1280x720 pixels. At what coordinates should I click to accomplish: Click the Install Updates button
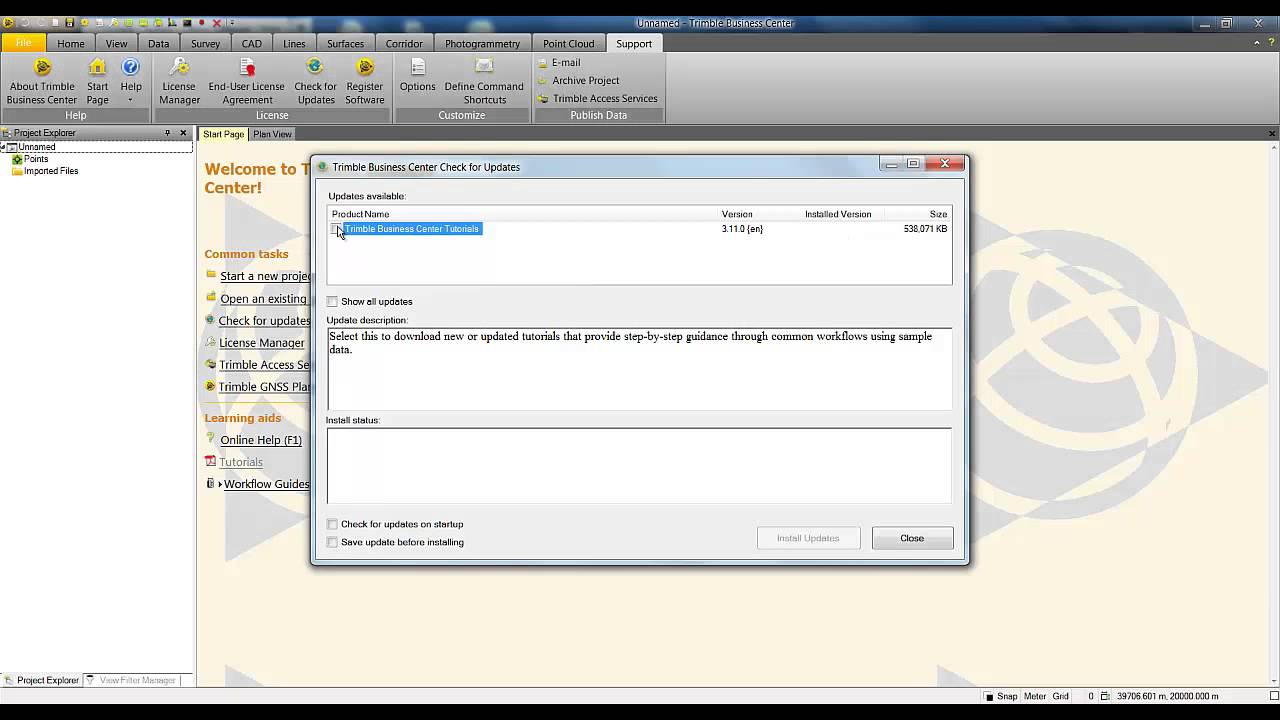tap(808, 538)
